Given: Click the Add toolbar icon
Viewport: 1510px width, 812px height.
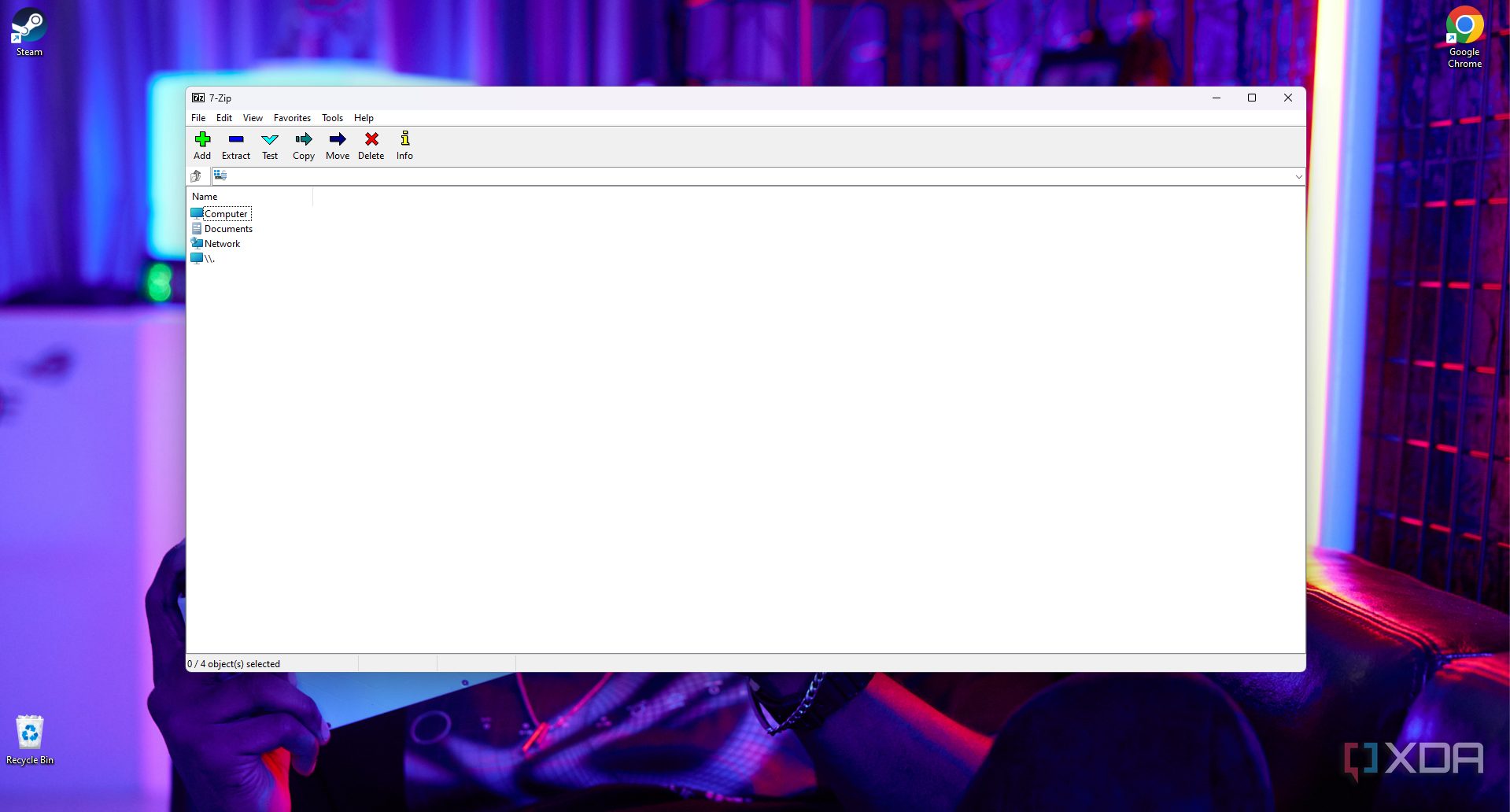Looking at the screenshot, I should point(202,139).
